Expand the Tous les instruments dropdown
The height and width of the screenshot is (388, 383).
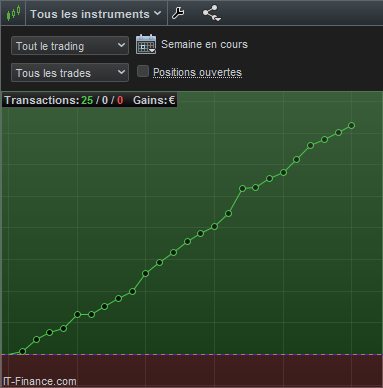pos(96,14)
